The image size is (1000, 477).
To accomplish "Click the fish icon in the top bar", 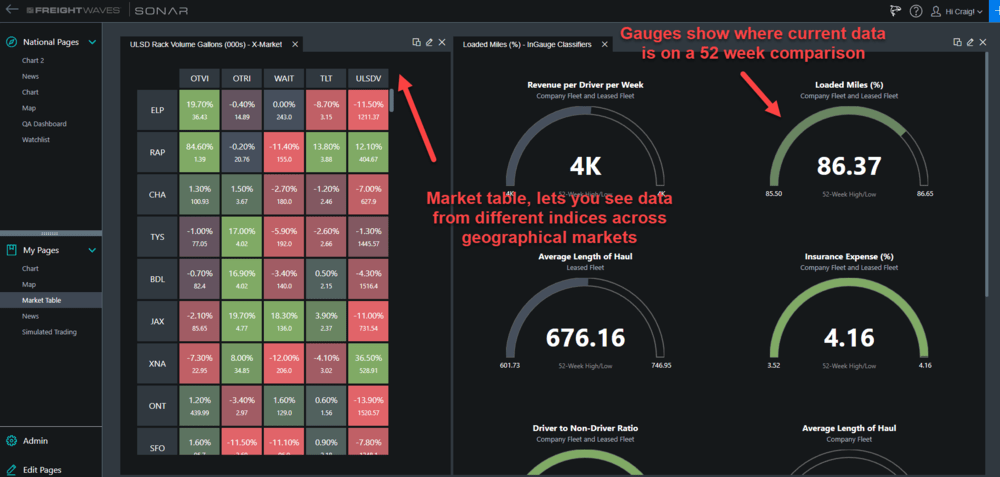I will (897, 10).
